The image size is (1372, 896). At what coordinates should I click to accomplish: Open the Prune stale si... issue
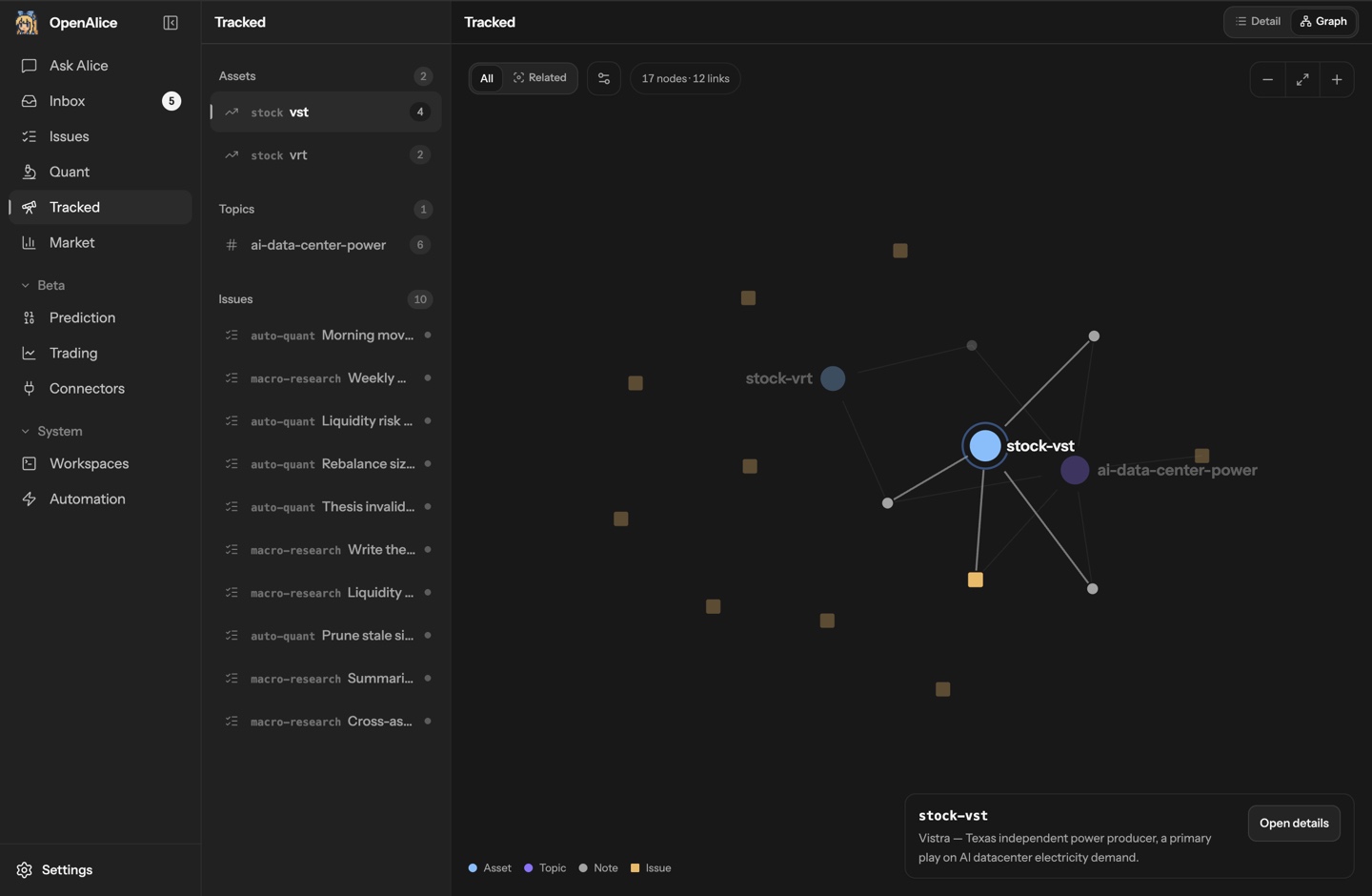click(x=326, y=636)
